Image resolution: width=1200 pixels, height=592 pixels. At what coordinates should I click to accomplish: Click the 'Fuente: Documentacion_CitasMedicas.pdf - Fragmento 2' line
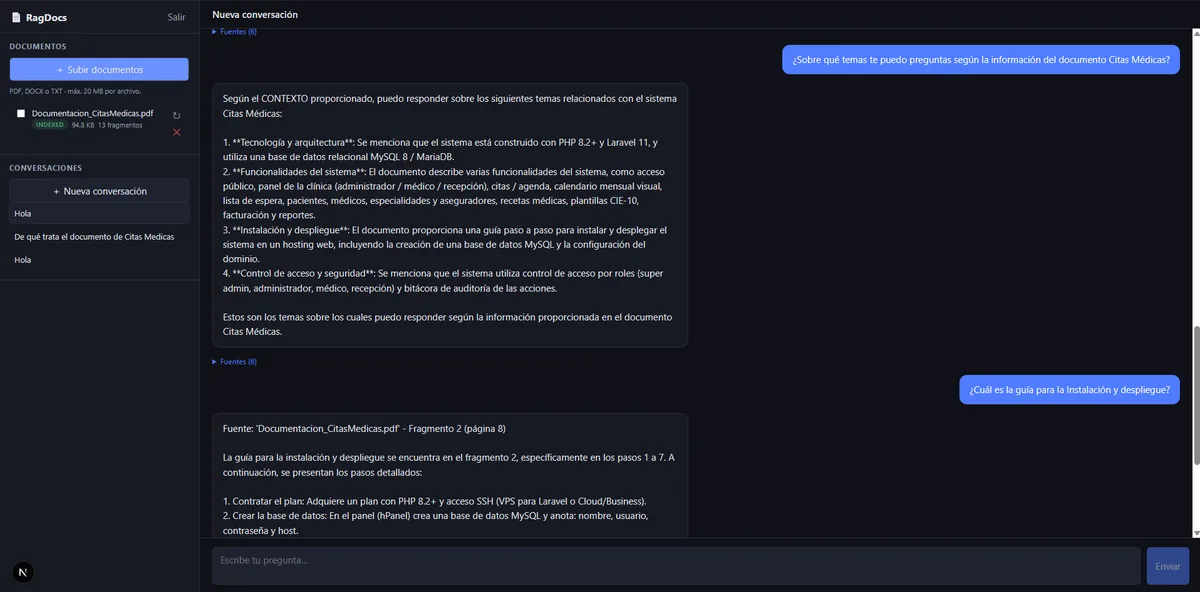(364, 429)
